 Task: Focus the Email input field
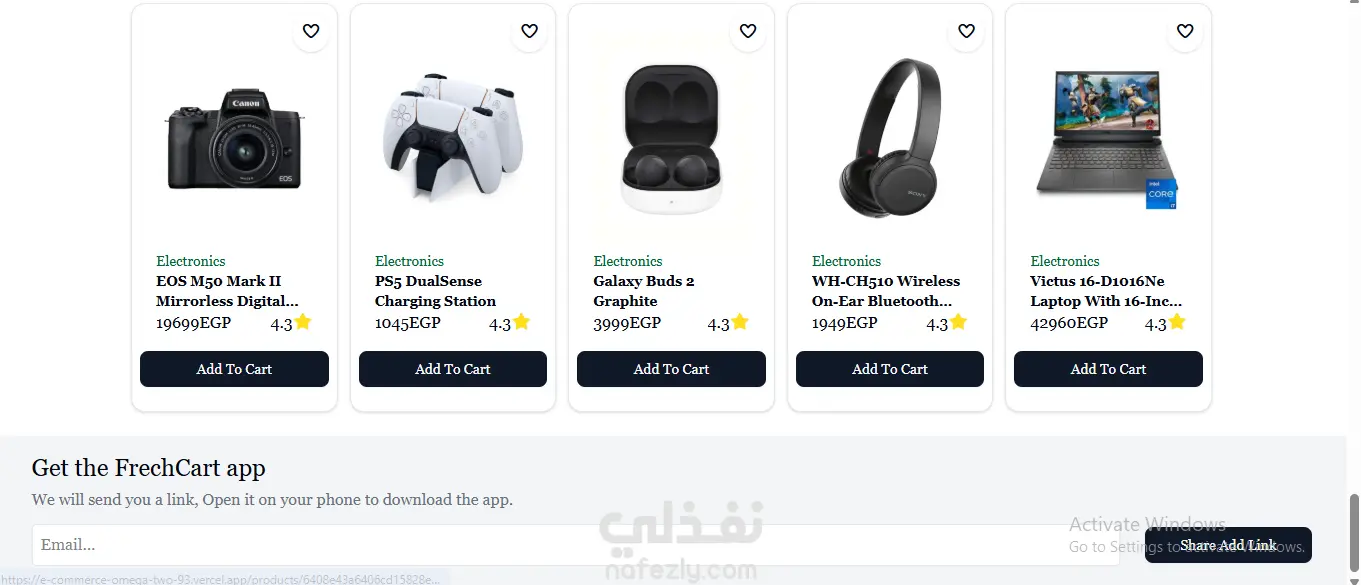click(x=575, y=545)
